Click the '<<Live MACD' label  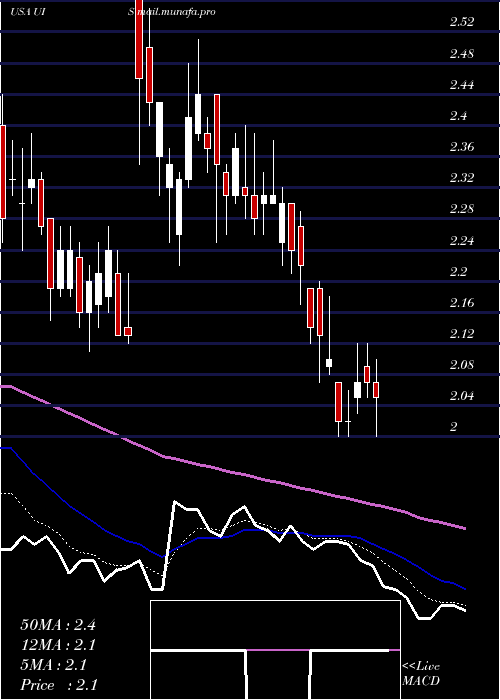[x=421, y=674]
